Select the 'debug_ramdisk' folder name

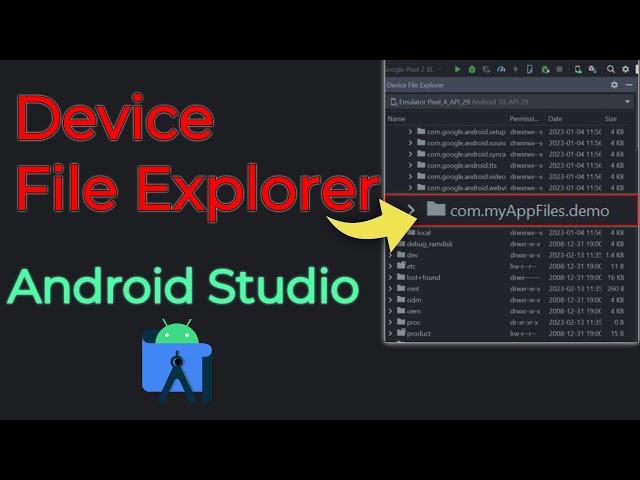coord(429,244)
